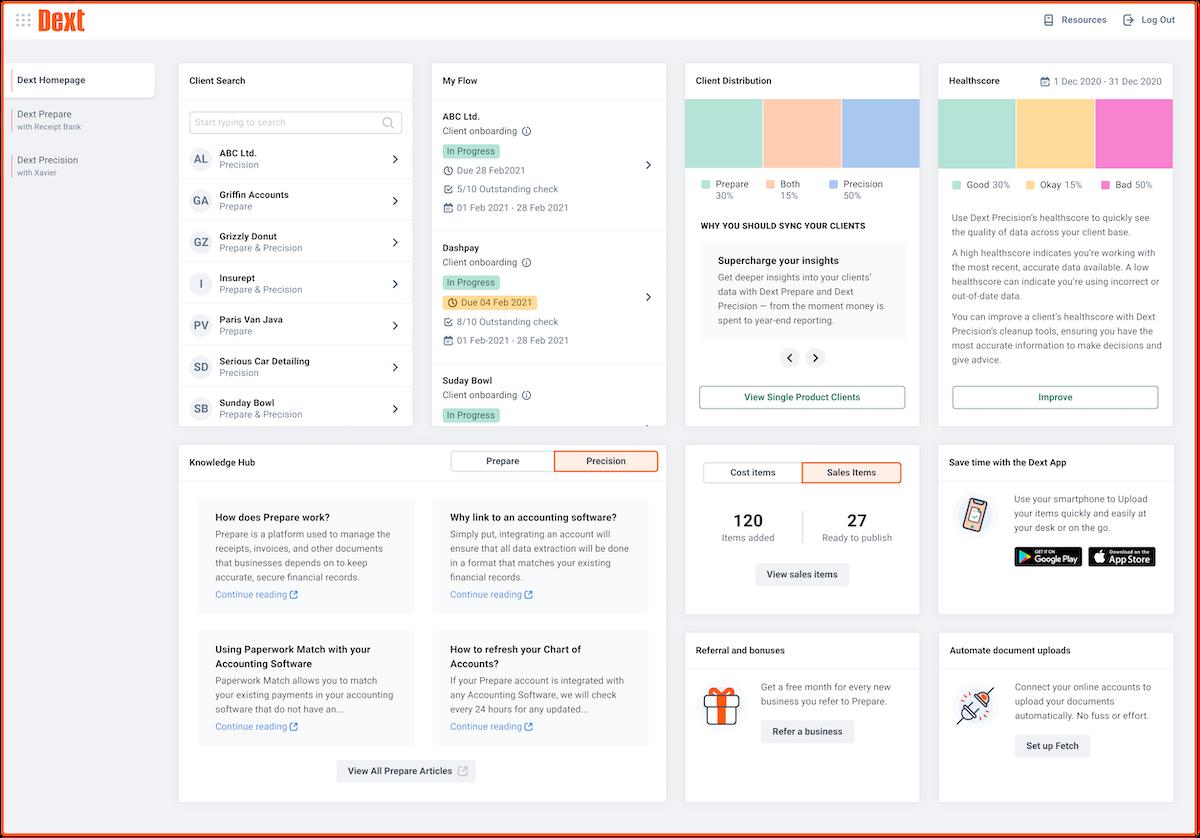Click Refer a business button

tap(807, 731)
